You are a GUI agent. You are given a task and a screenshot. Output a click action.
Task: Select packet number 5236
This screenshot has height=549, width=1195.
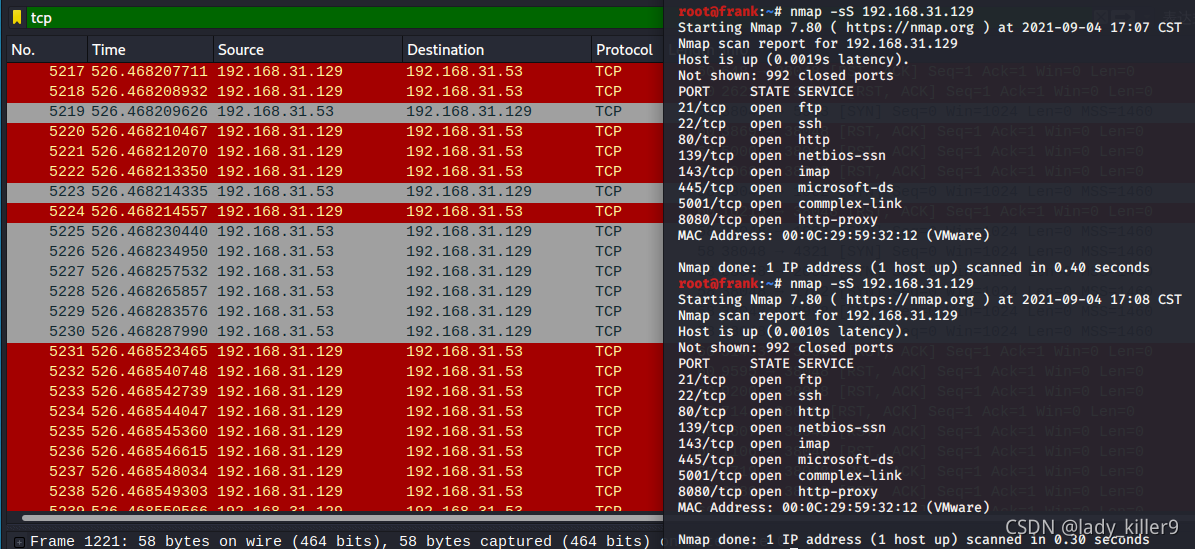point(335,451)
